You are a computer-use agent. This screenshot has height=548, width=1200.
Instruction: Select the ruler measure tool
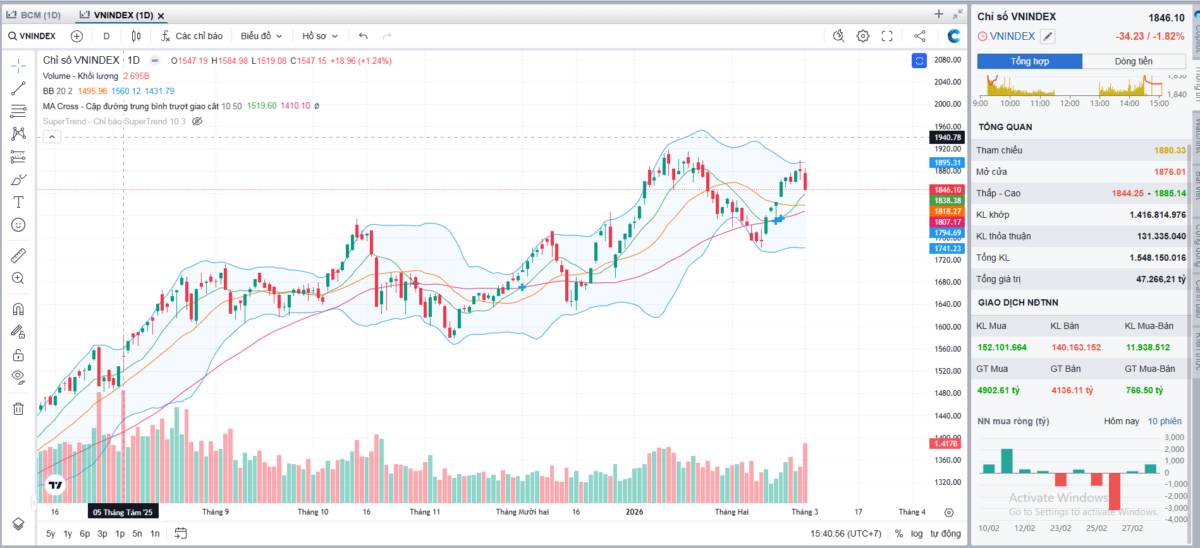tap(18, 254)
